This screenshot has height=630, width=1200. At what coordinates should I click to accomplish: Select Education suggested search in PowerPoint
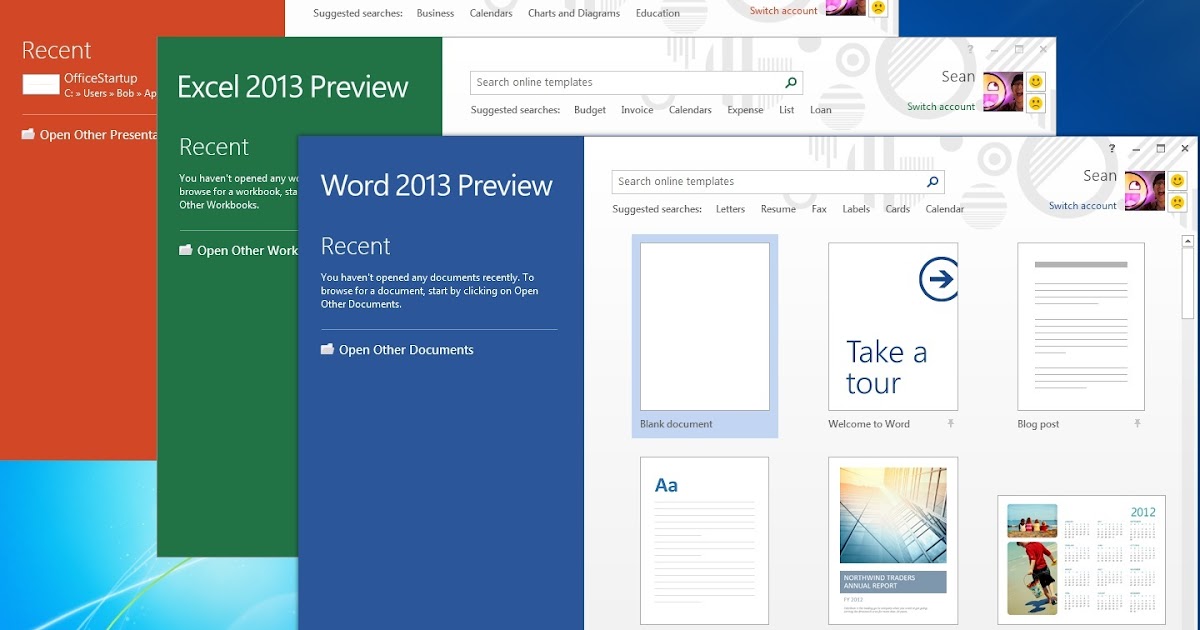coord(658,13)
